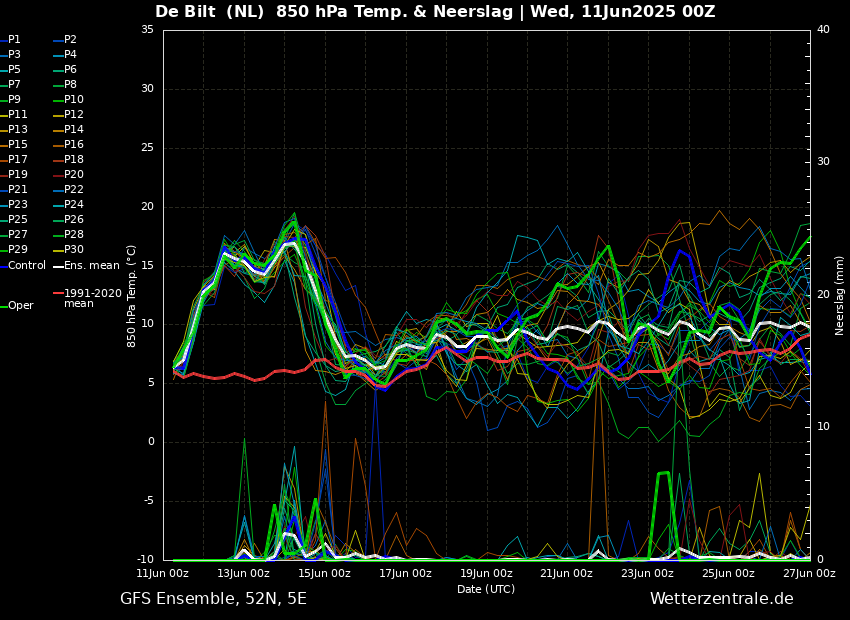This screenshot has width=850, height=620.
Task: Click the 17Jun 00z date tick label
Action: pos(405,574)
